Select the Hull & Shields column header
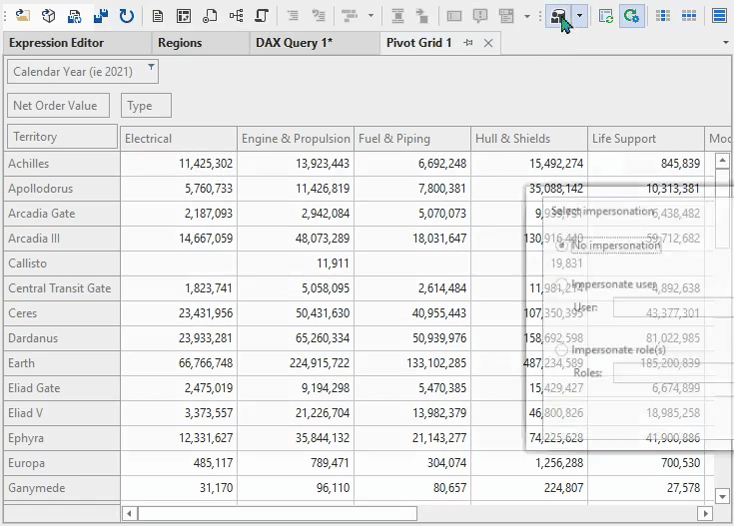 529,139
